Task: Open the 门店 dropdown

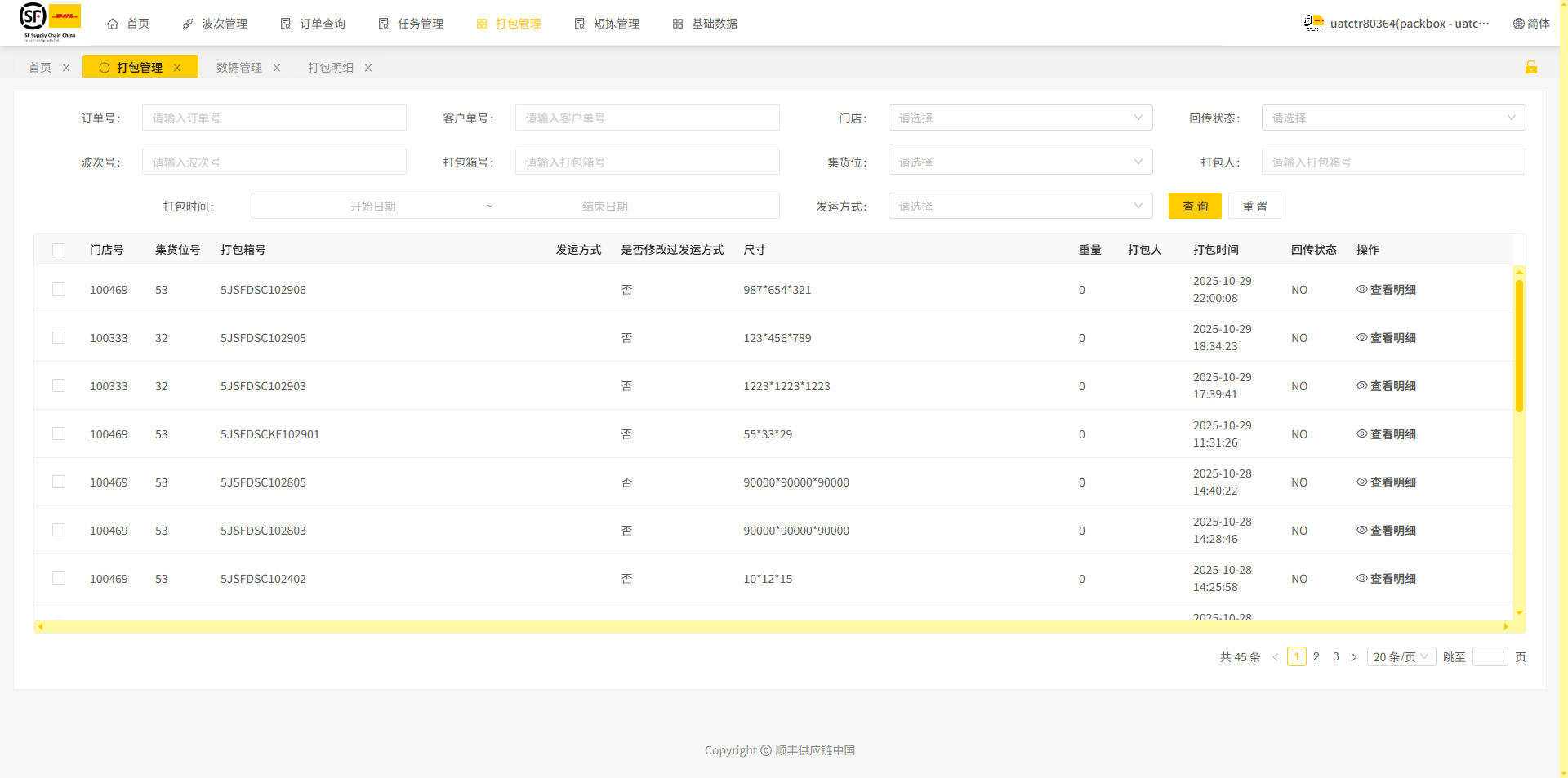Action: coord(1020,118)
